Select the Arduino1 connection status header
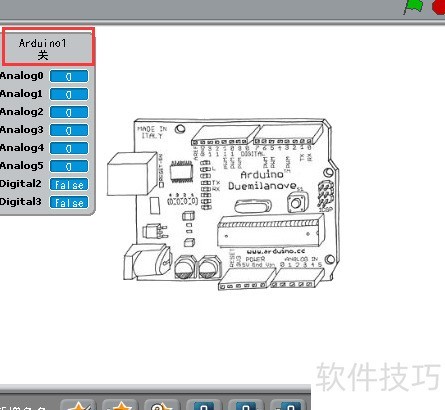The height and width of the screenshot is (410, 445). (x=48, y=47)
